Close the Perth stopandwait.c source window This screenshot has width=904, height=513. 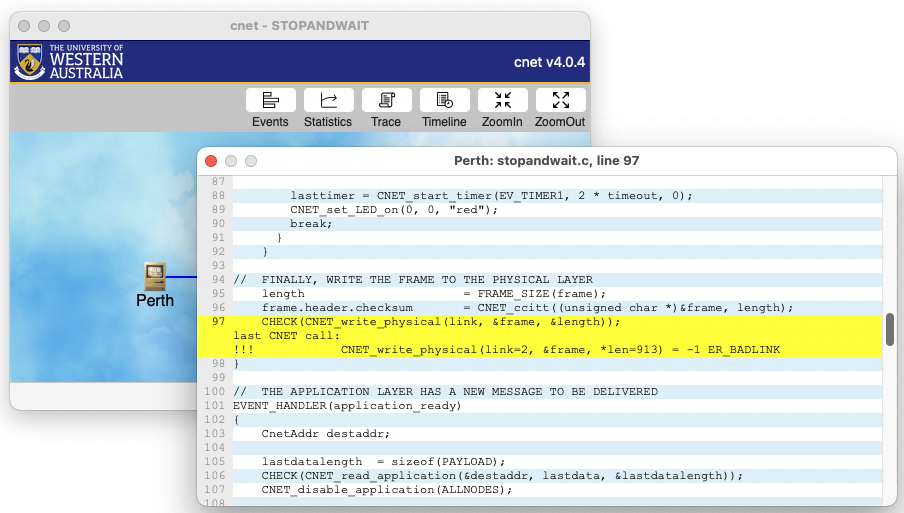pyautogui.click(x=211, y=161)
